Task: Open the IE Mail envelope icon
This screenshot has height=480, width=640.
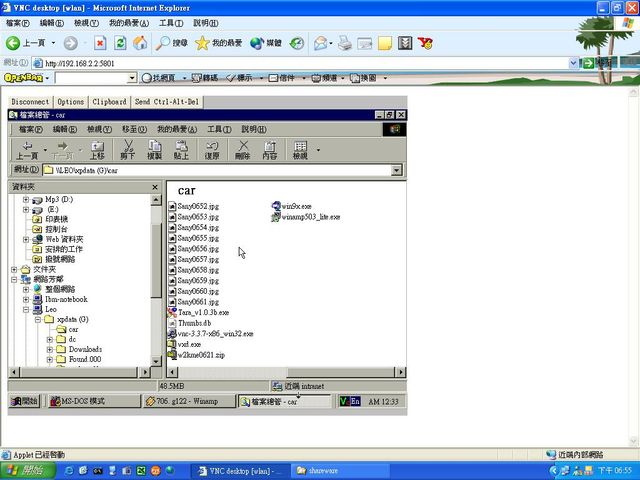Action: pos(321,43)
